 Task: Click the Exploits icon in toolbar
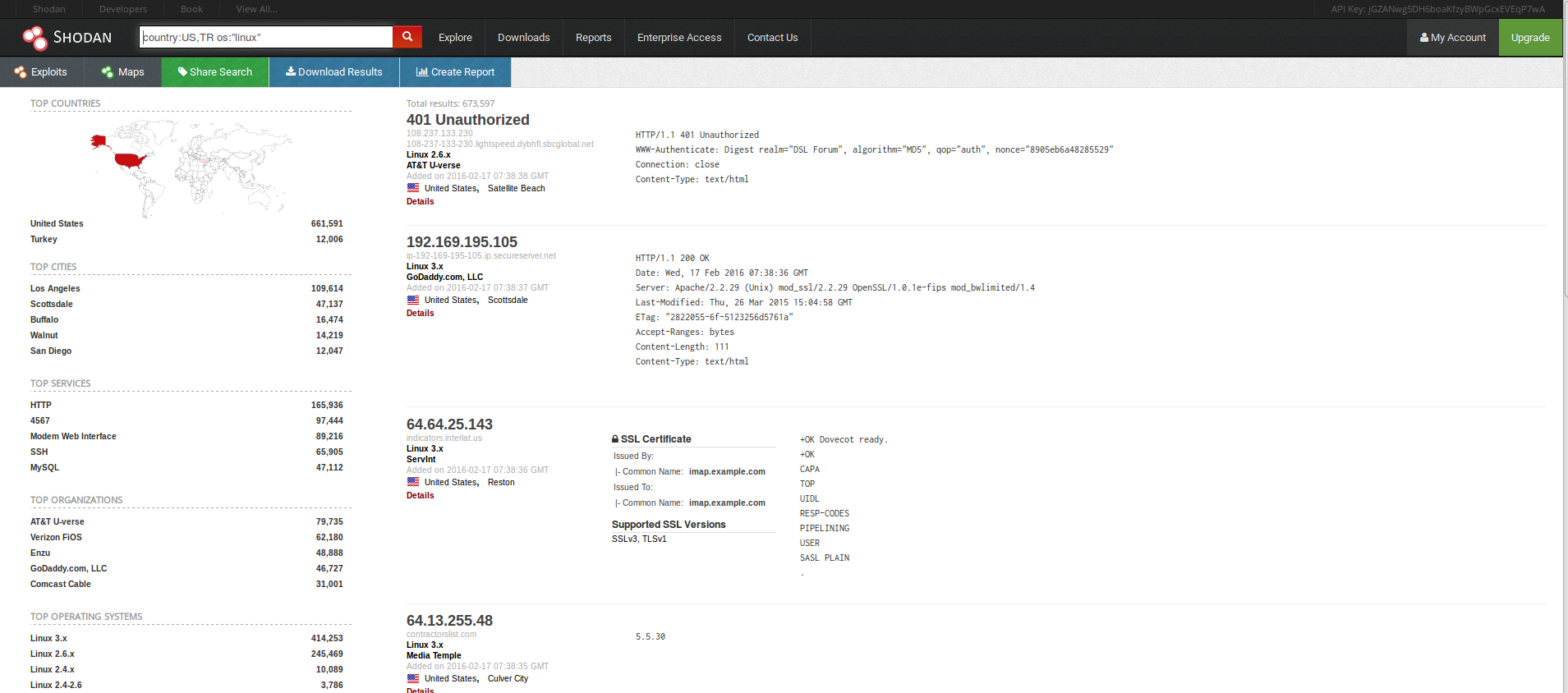(21, 72)
